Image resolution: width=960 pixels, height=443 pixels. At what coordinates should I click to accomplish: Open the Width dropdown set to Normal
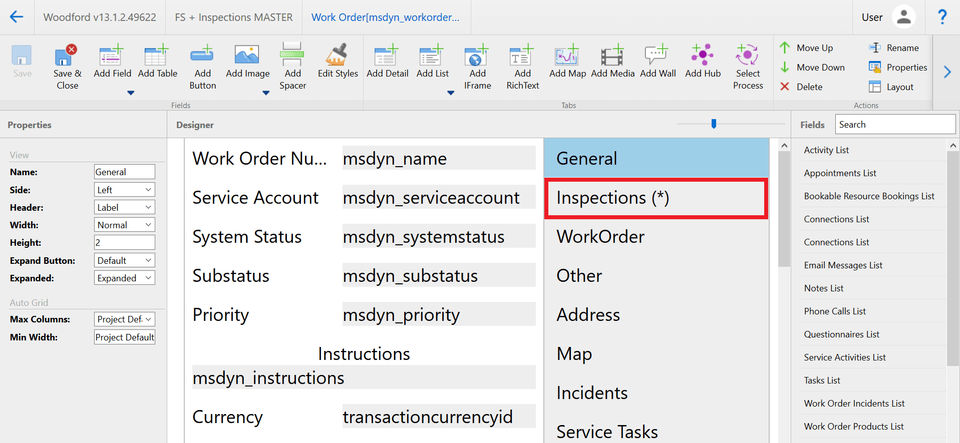(x=125, y=225)
